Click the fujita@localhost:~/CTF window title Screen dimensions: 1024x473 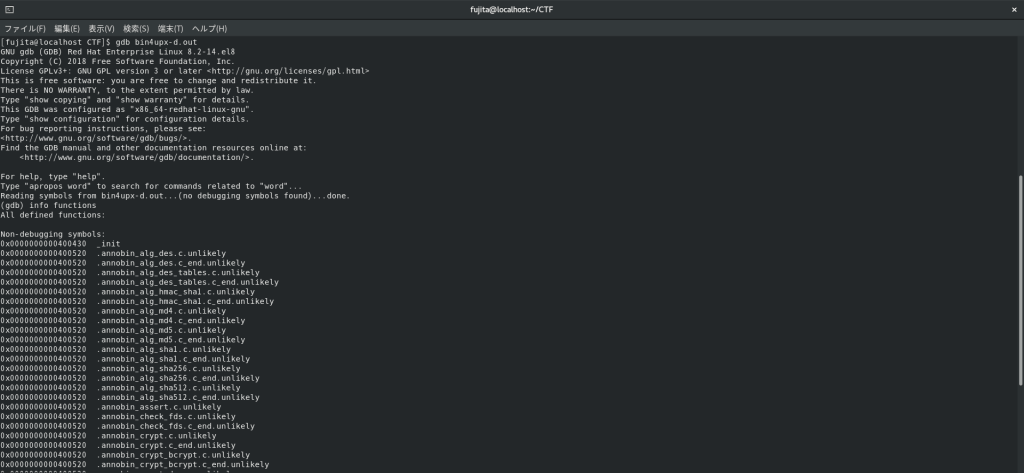pyautogui.click(x=512, y=9)
